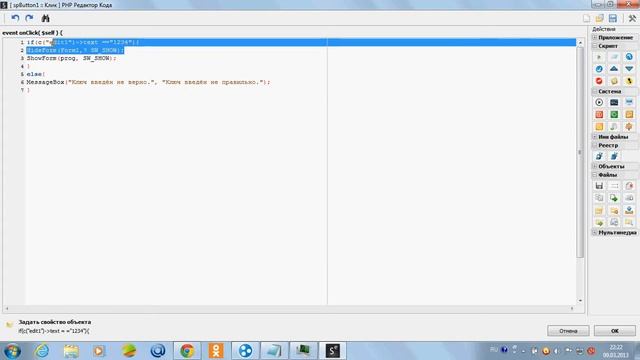The height and width of the screenshot is (360, 640).
Task: Expand the Приложение actions section
Action: [x=595, y=38]
